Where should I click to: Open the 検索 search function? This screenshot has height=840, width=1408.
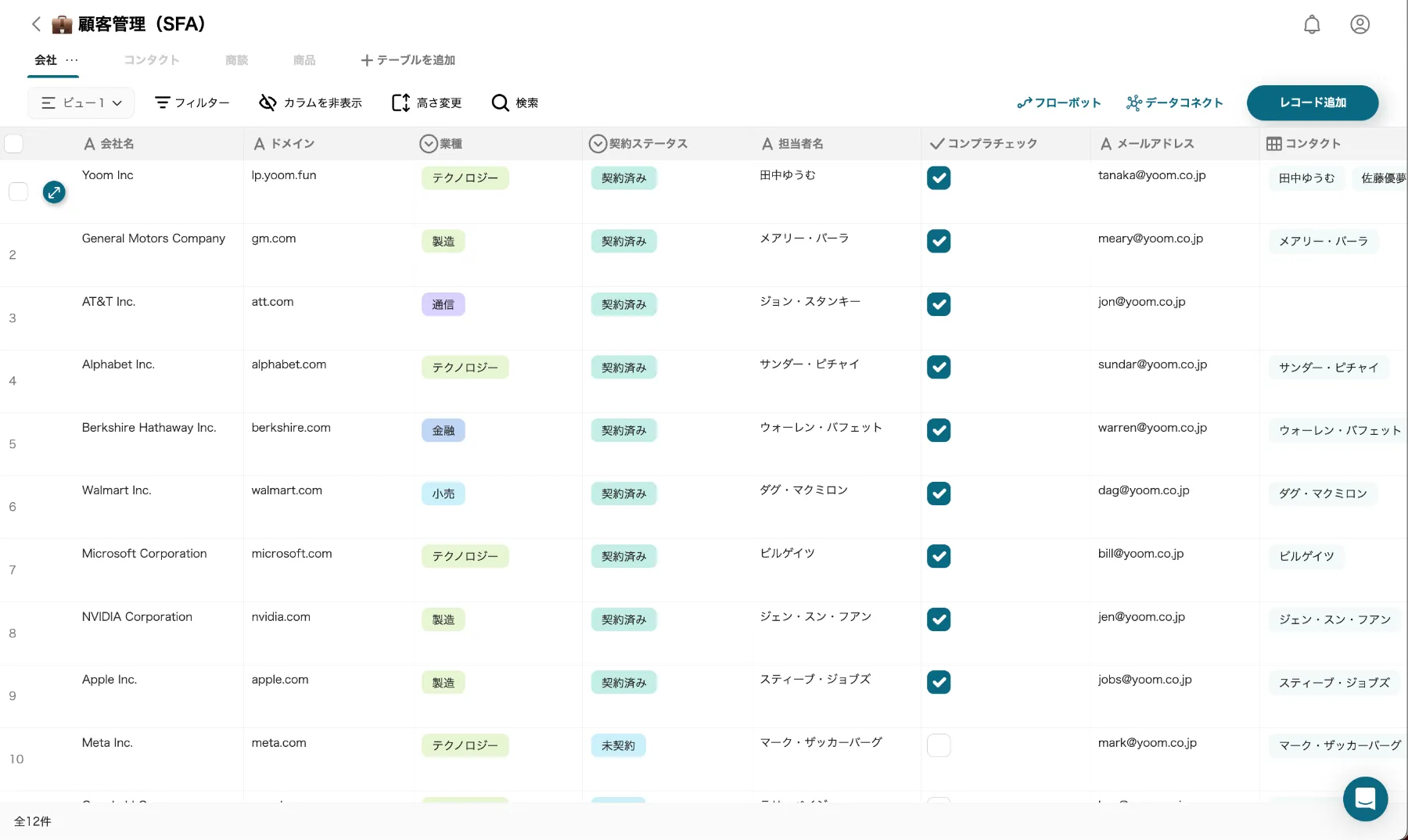[x=515, y=102]
